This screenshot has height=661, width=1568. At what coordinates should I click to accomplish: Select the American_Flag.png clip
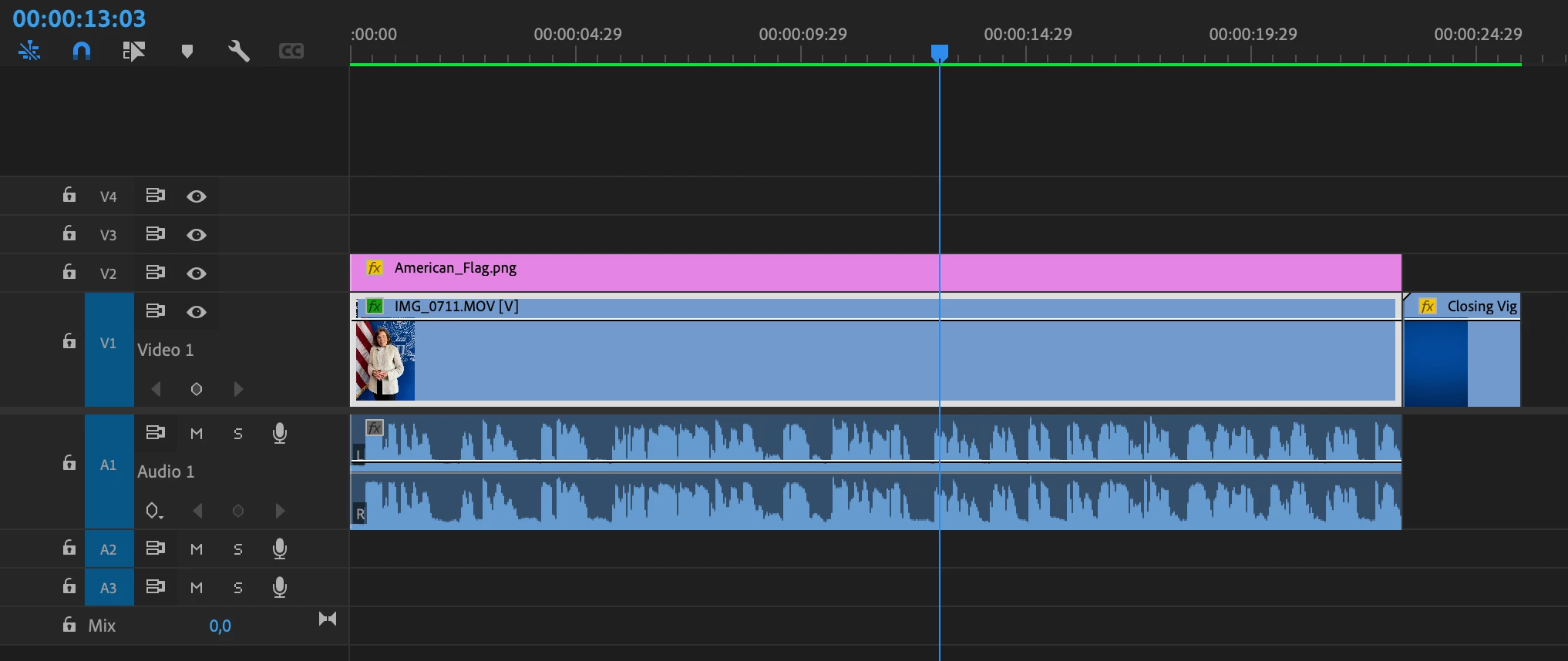[x=876, y=273]
